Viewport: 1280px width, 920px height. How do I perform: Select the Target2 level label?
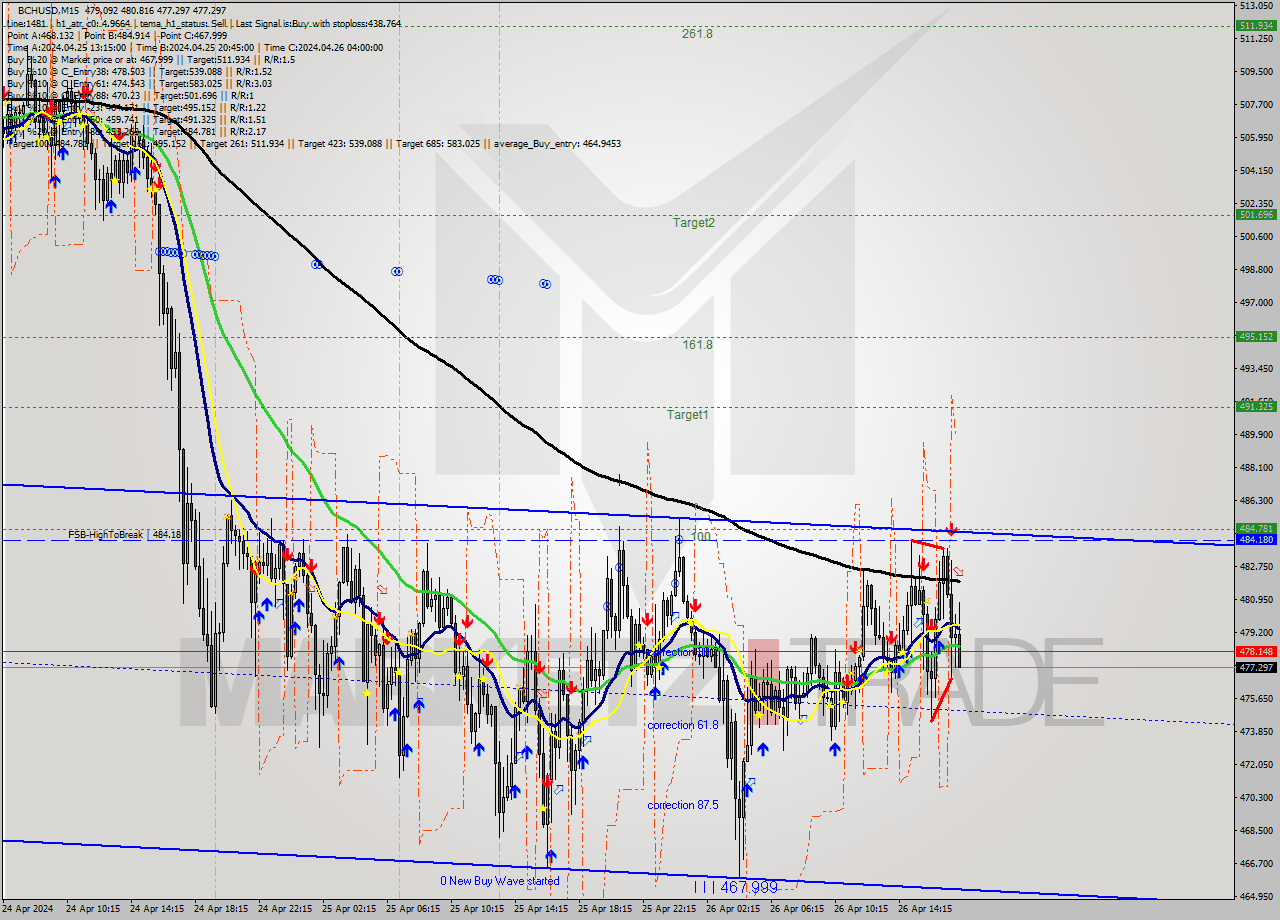[x=693, y=223]
